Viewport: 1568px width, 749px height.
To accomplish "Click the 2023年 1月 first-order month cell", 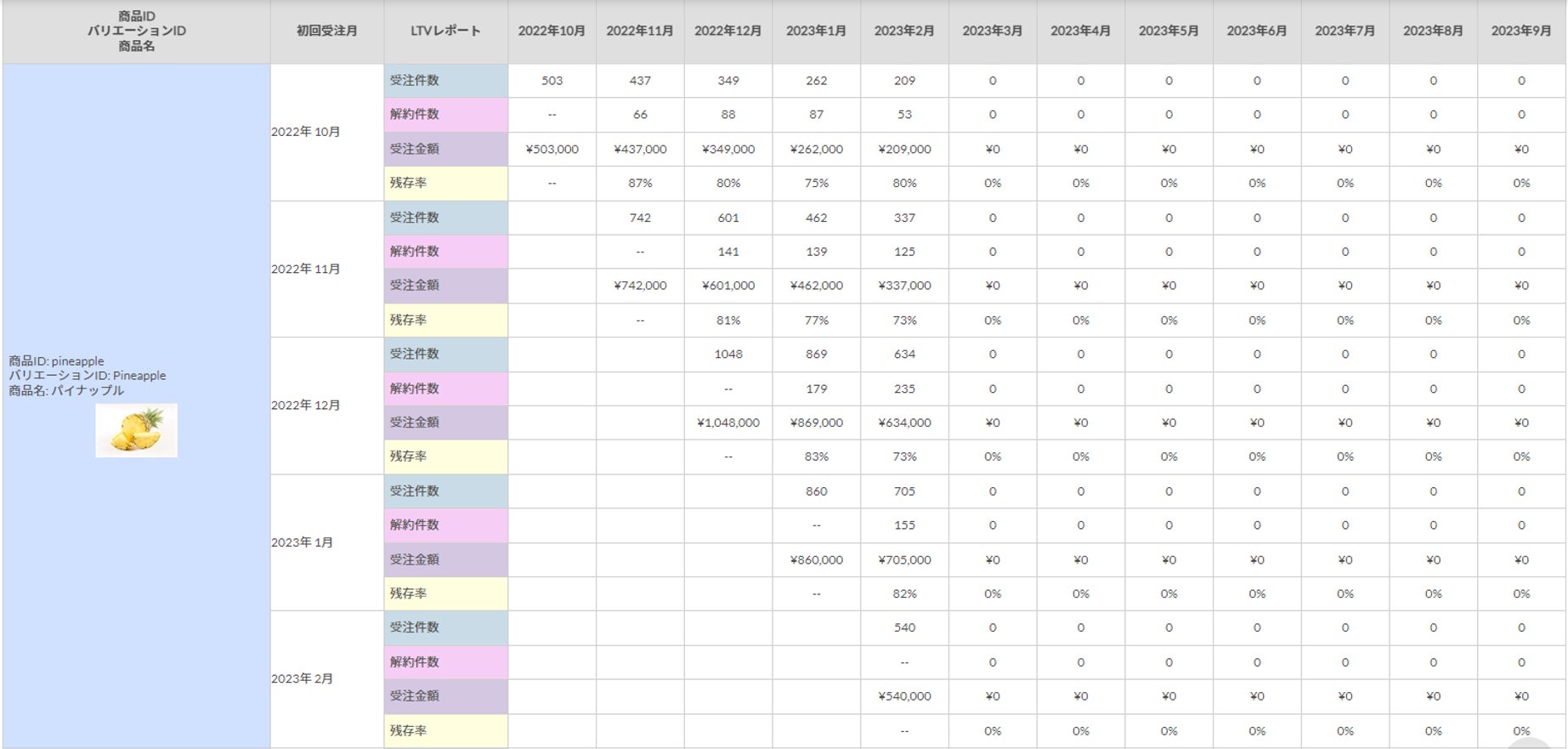I will [x=327, y=542].
